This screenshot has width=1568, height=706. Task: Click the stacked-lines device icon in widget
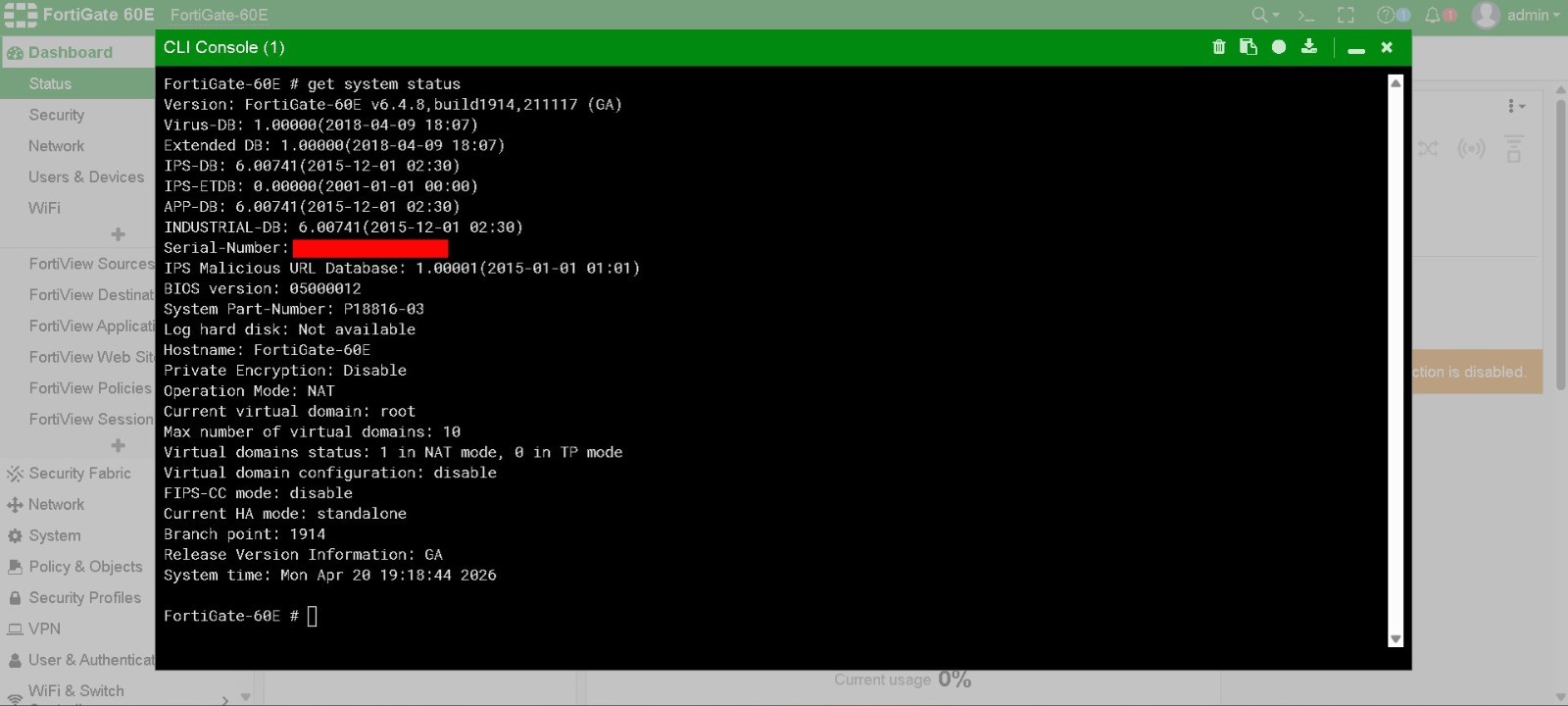click(x=1514, y=148)
